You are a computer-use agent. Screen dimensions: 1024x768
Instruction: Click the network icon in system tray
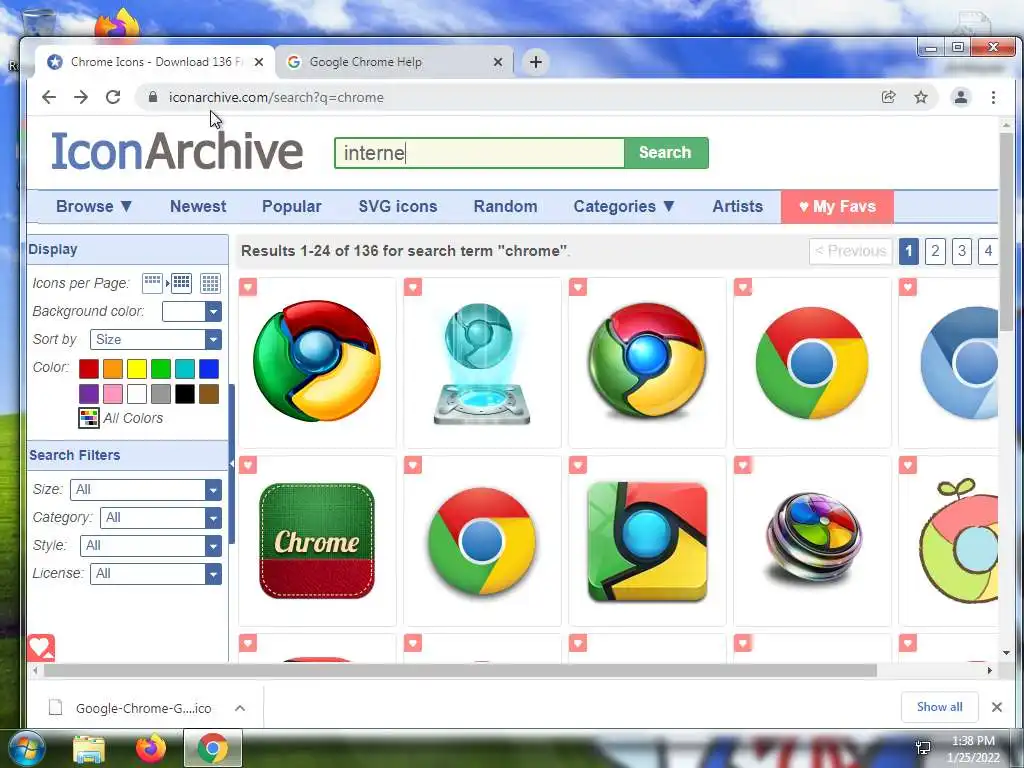click(x=923, y=748)
